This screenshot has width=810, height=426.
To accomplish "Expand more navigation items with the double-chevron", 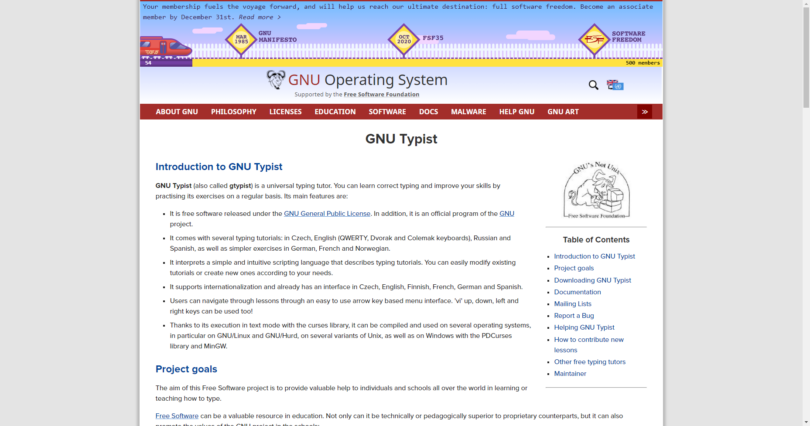I will [644, 112].
